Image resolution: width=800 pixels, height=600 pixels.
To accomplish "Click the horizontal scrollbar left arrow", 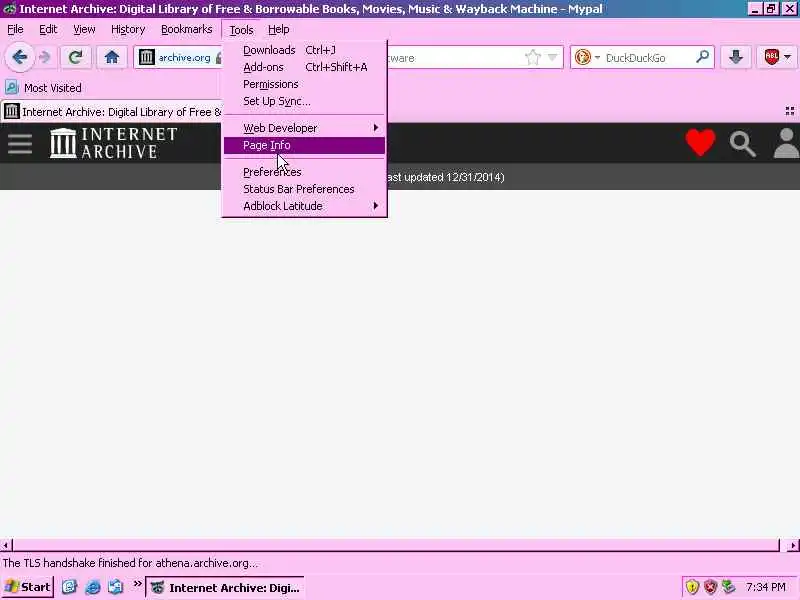I will (x=6, y=545).
